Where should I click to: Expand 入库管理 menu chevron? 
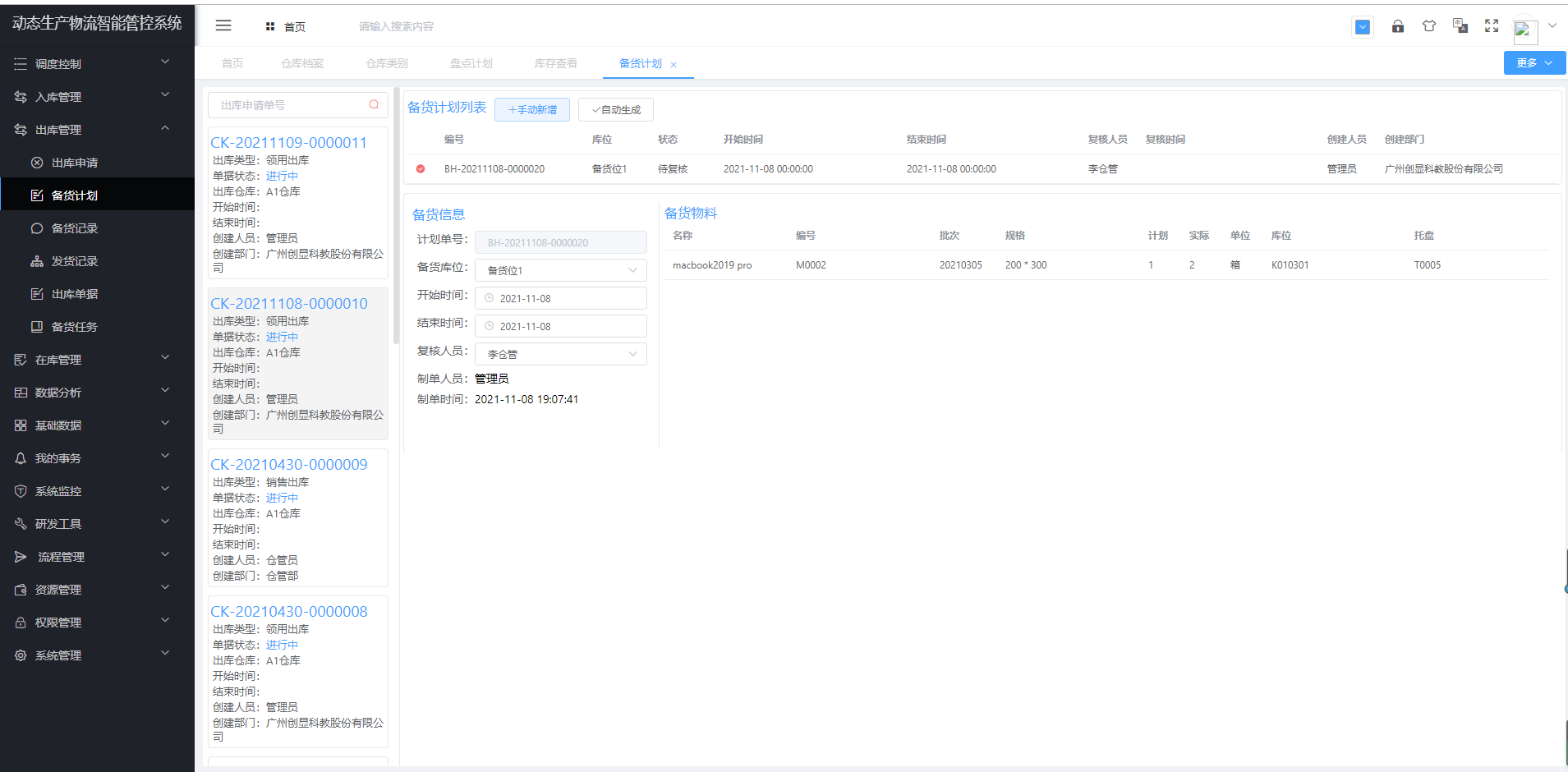[x=165, y=94]
